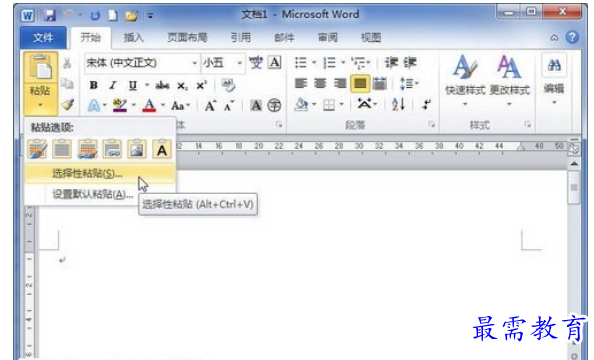Click the Cut scissors icon

[67, 63]
